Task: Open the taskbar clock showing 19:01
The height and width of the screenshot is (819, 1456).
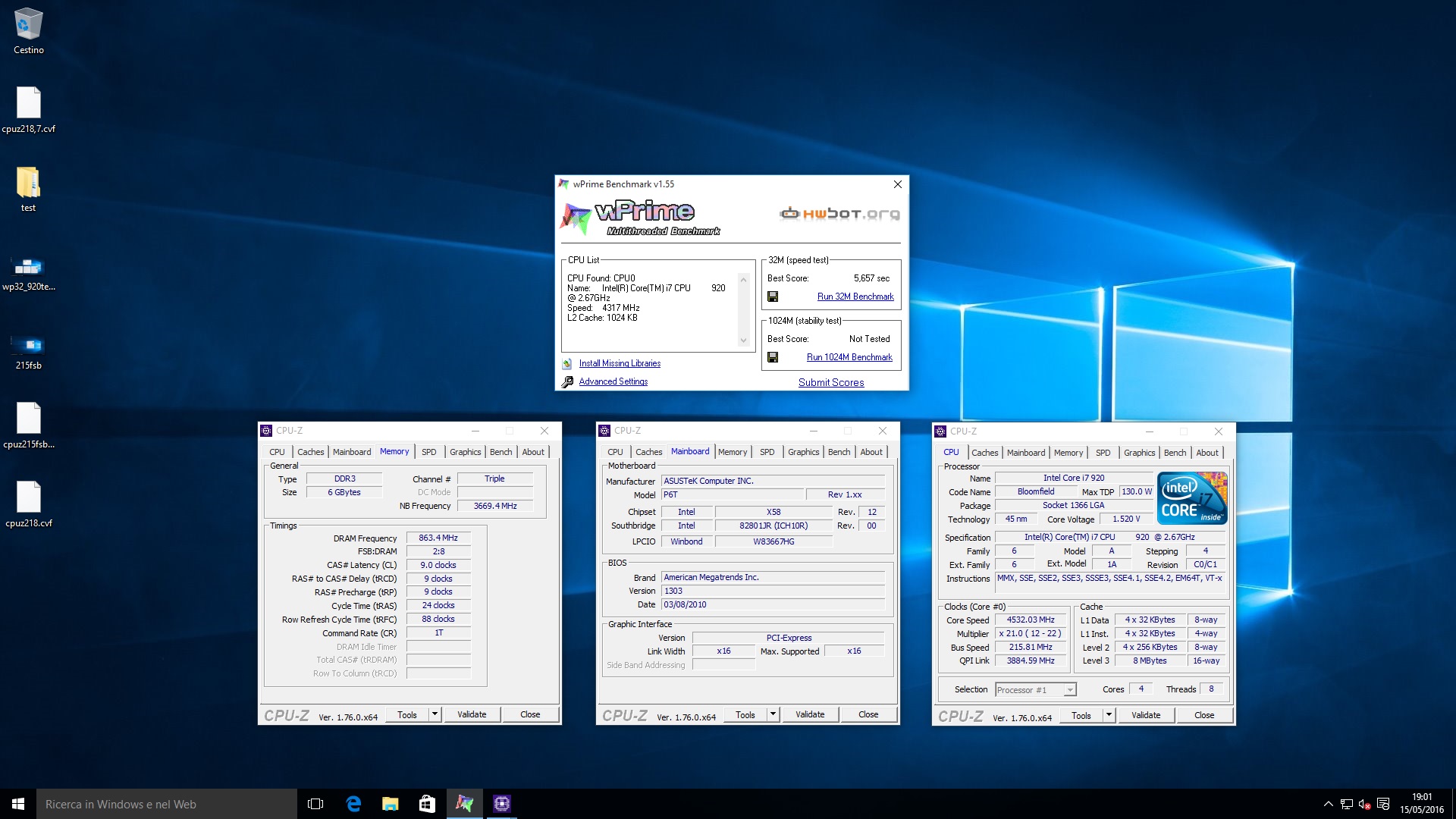Action: (1422, 804)
